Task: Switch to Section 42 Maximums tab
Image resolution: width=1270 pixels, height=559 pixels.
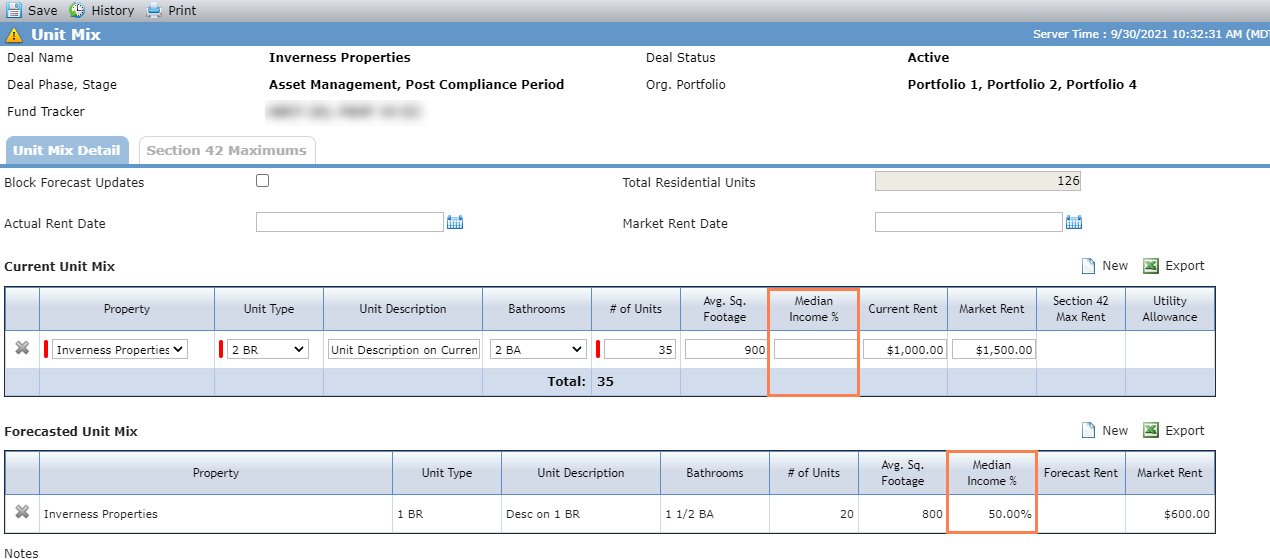Action: [227, 150]
